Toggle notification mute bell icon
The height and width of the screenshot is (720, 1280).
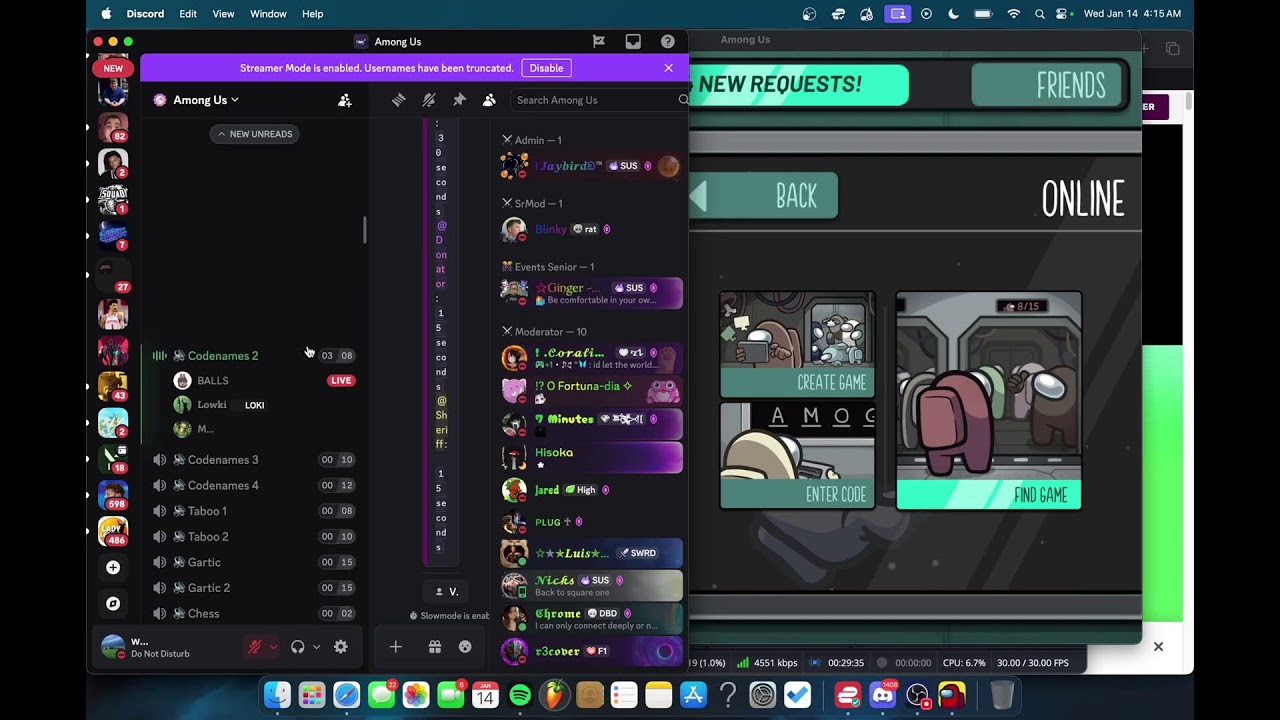tap(428, 100)
